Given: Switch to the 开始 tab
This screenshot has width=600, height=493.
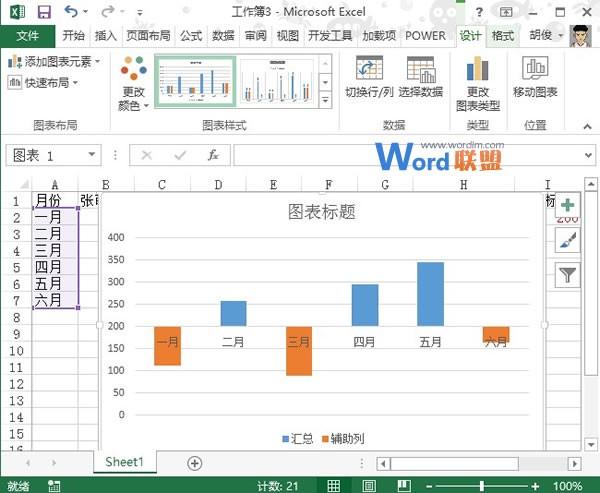Looking at the screenshot, I should [x=73, y=36].
